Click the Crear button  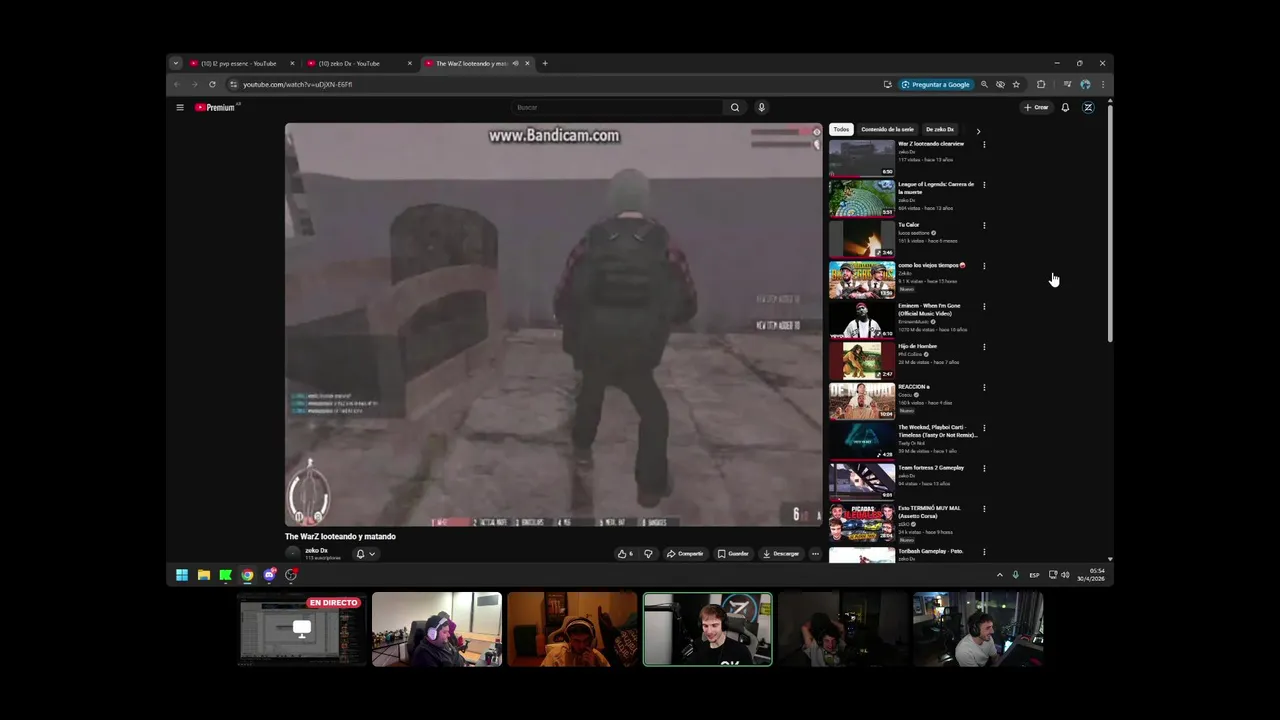(1036, 107)
